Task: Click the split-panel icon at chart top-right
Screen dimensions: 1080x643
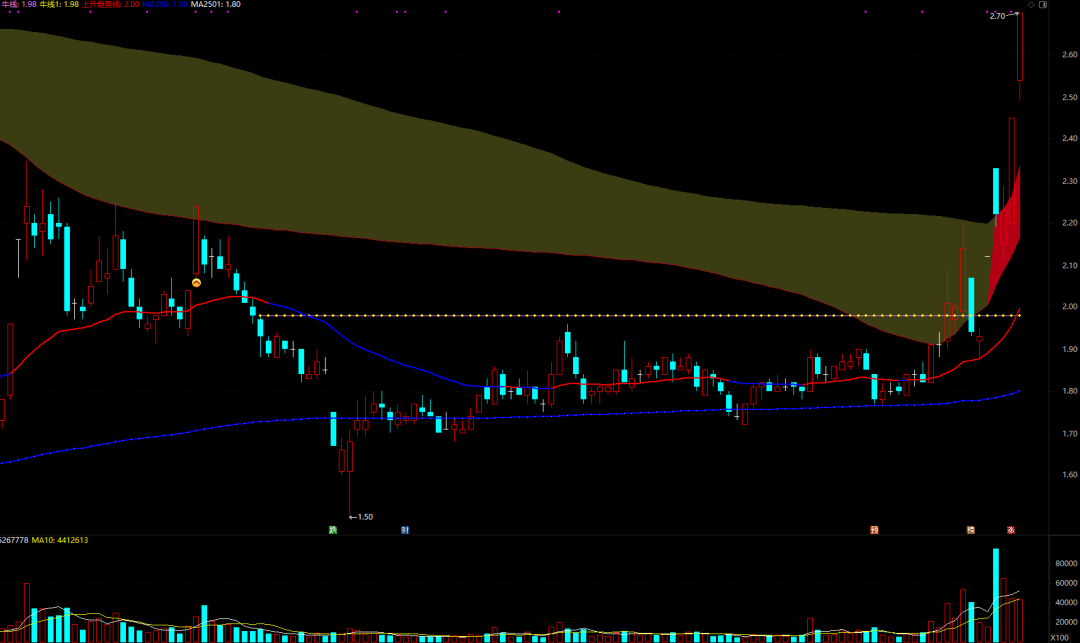Action: point(1043,5)
